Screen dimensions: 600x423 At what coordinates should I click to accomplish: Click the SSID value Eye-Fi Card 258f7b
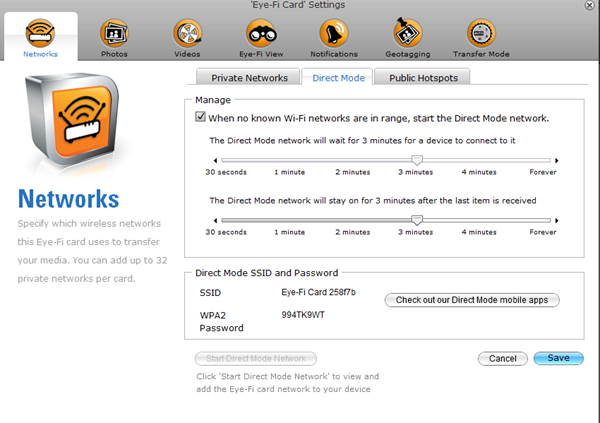(x=318, y=292)
